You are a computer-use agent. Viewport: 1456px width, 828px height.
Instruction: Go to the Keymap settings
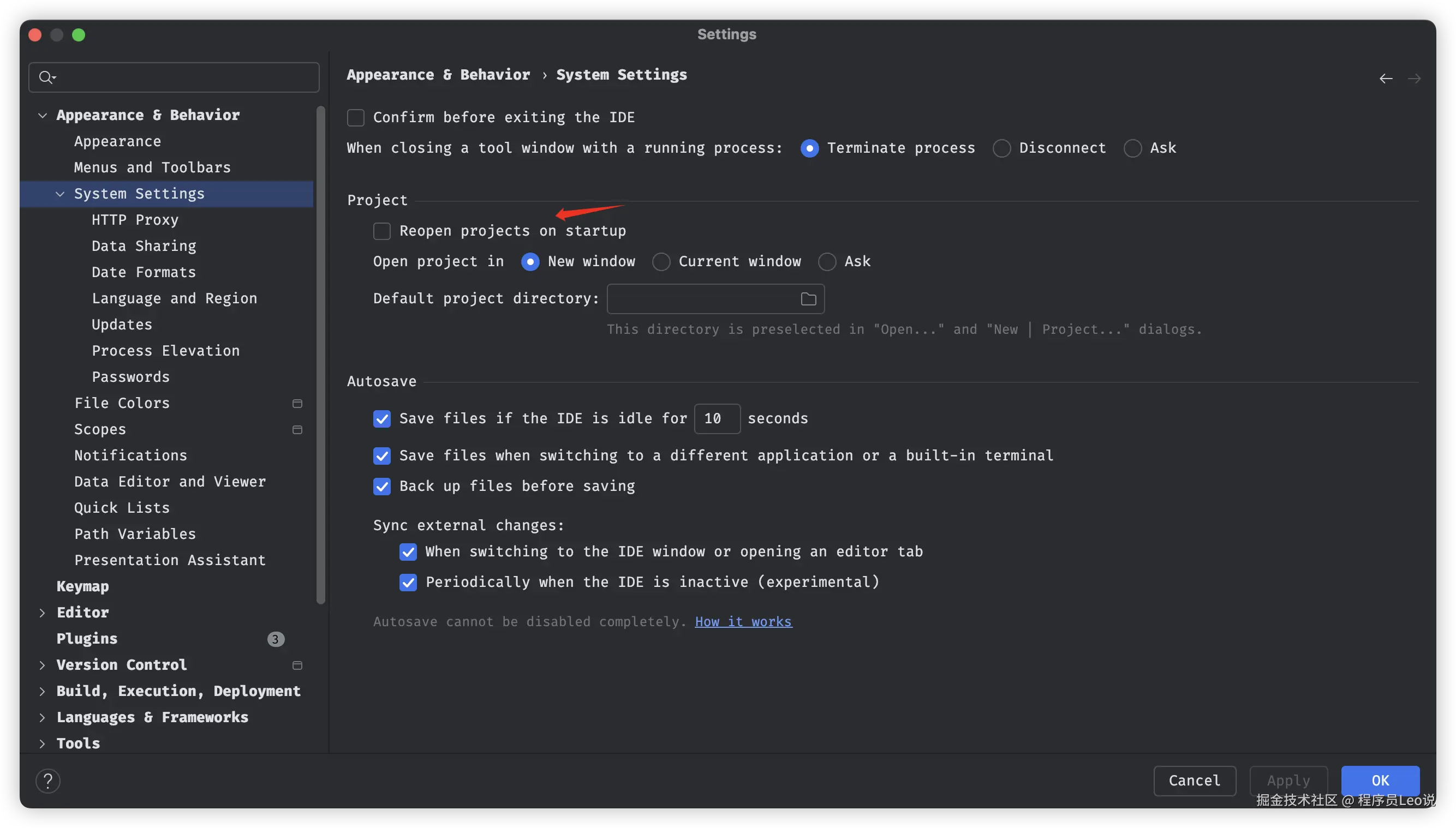point(82,586)
